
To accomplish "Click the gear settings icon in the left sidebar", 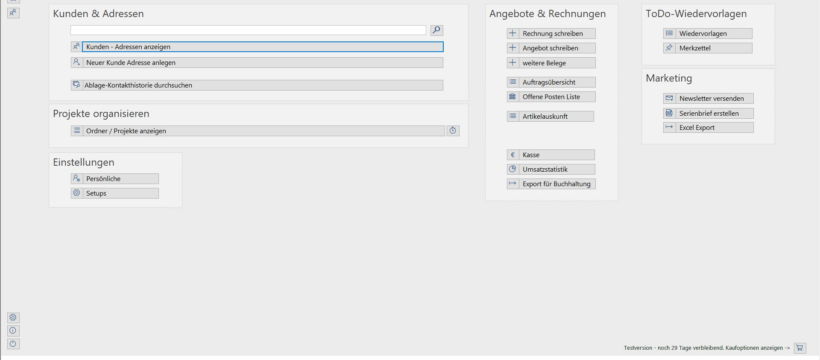I will click(13, 318).
